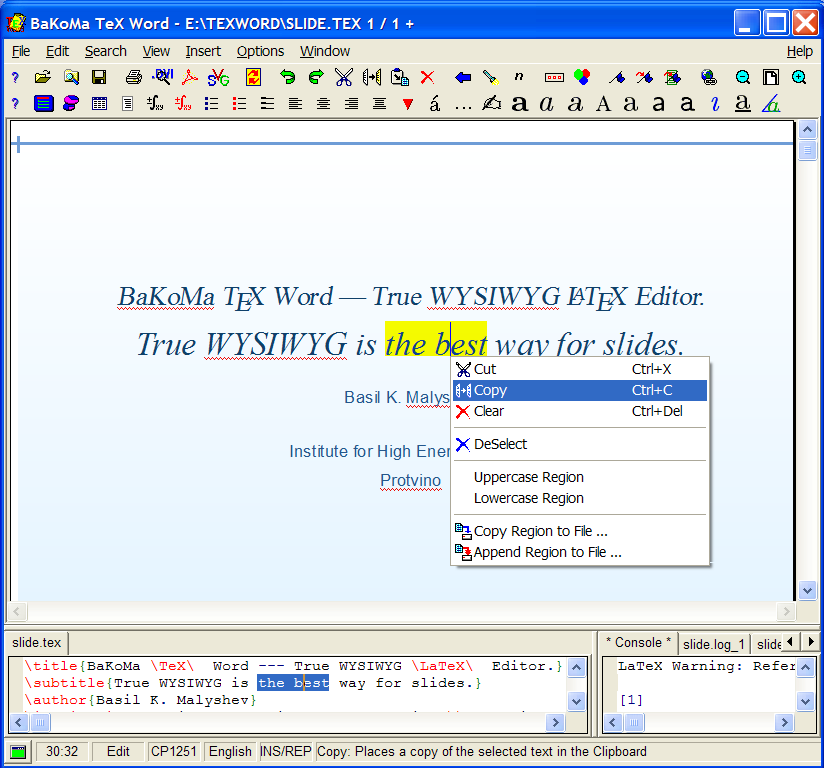The height and width of the screenshot is (768, 824).
Task: Click the Zoom In magnifier icon
Action: pyautogui.click(x=799, y=77)
